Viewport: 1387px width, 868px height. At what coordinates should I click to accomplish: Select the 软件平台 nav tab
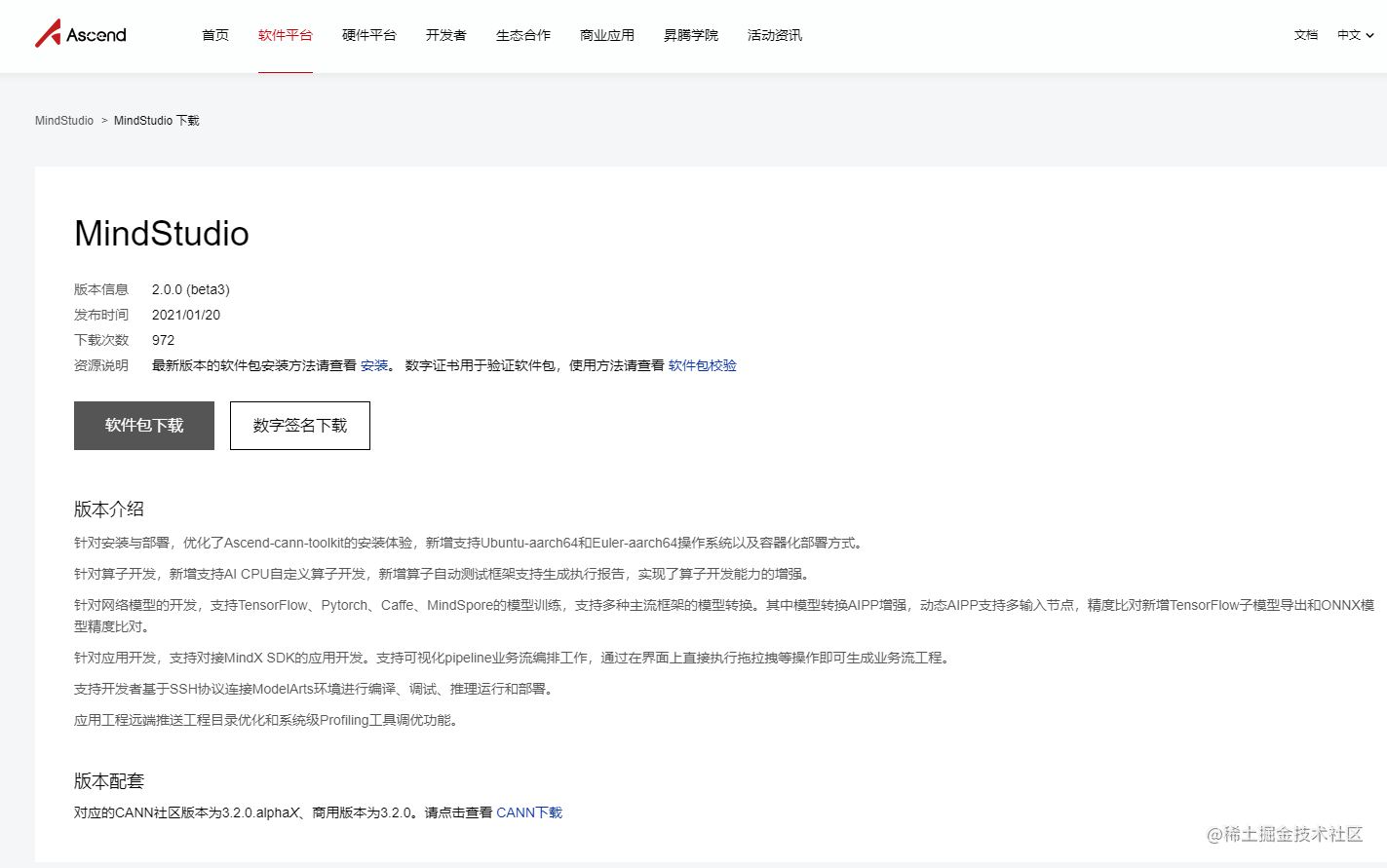pyautogui.click(x=286, y=35)
